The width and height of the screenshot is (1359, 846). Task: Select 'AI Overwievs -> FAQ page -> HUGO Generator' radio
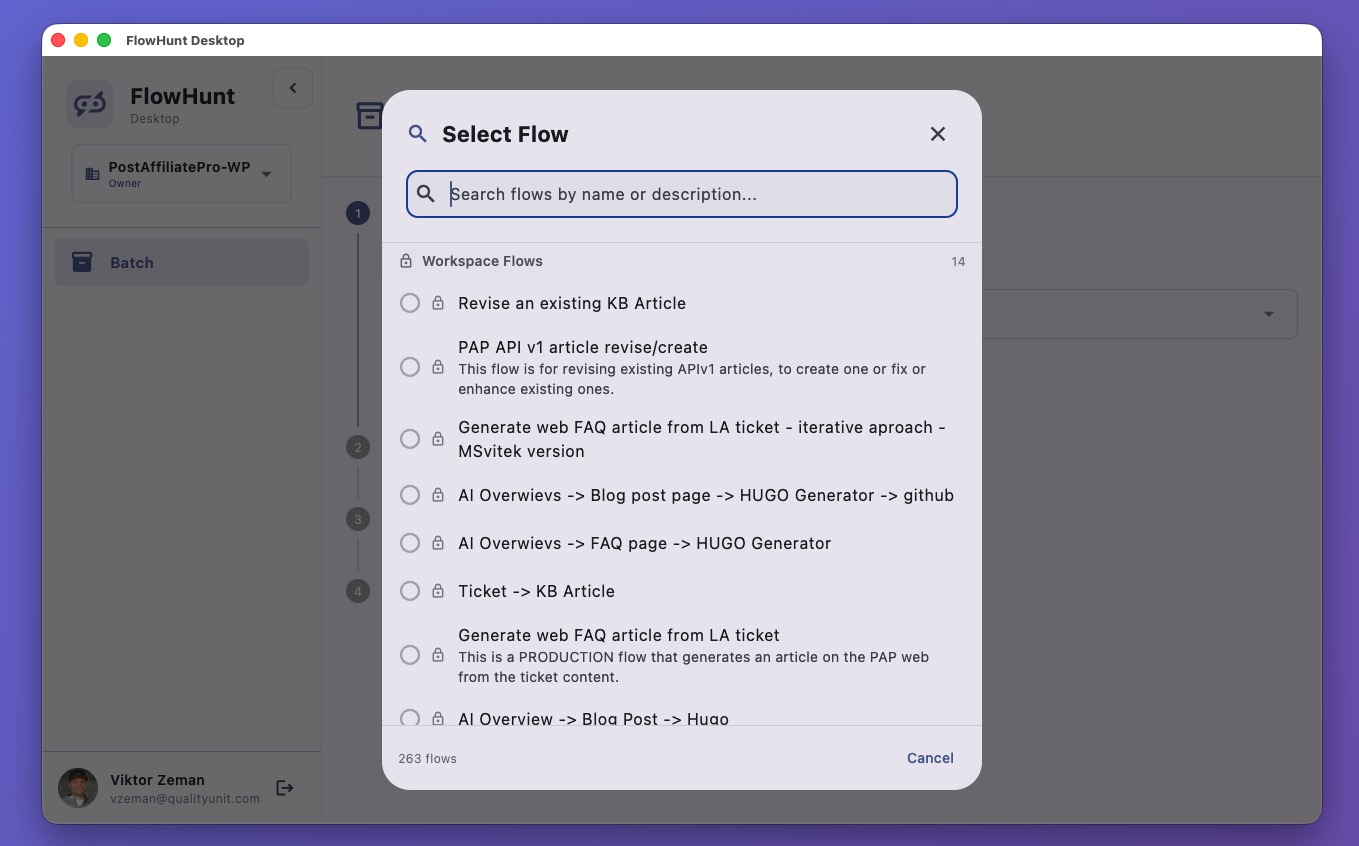[410, 543]
